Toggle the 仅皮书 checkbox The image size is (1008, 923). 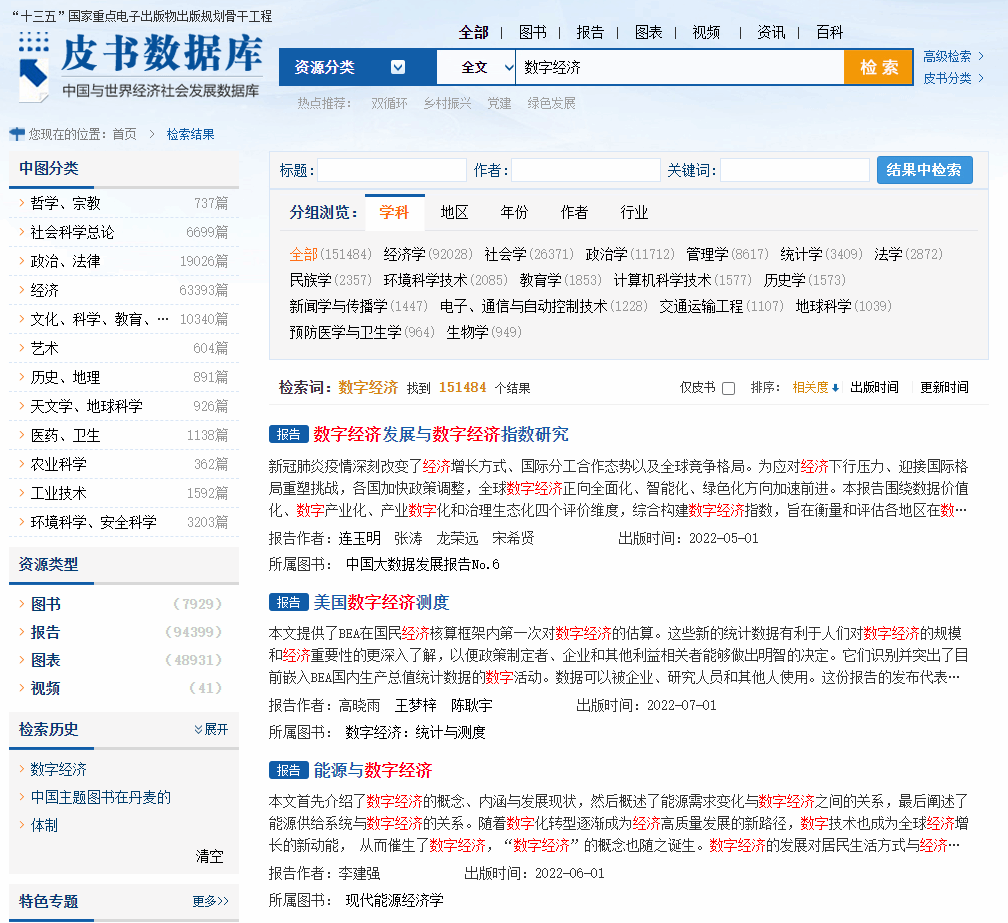click(728, 388)
